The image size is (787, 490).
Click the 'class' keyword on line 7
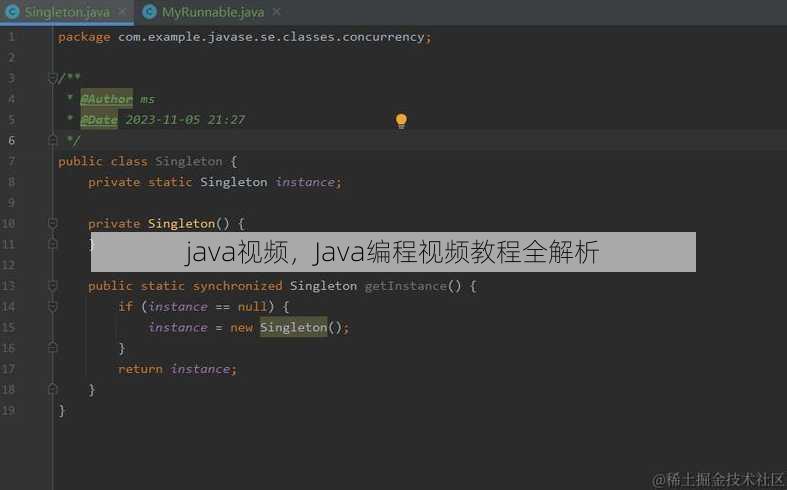point(129,161)
